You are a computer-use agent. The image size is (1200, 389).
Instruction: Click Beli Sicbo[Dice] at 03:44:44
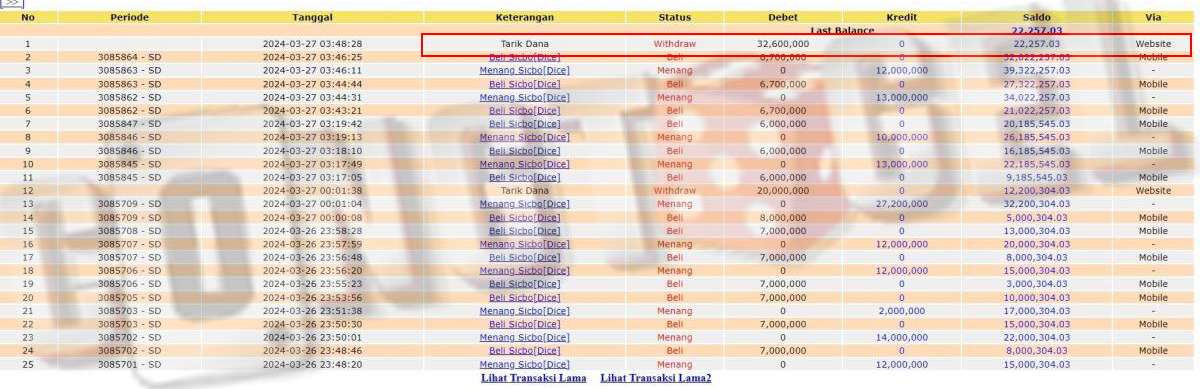(525, 85)
